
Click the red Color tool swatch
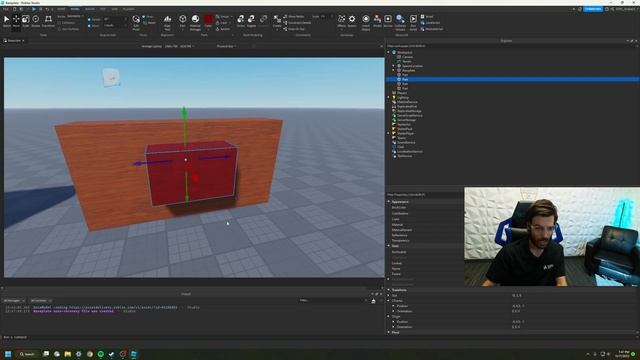208,20
